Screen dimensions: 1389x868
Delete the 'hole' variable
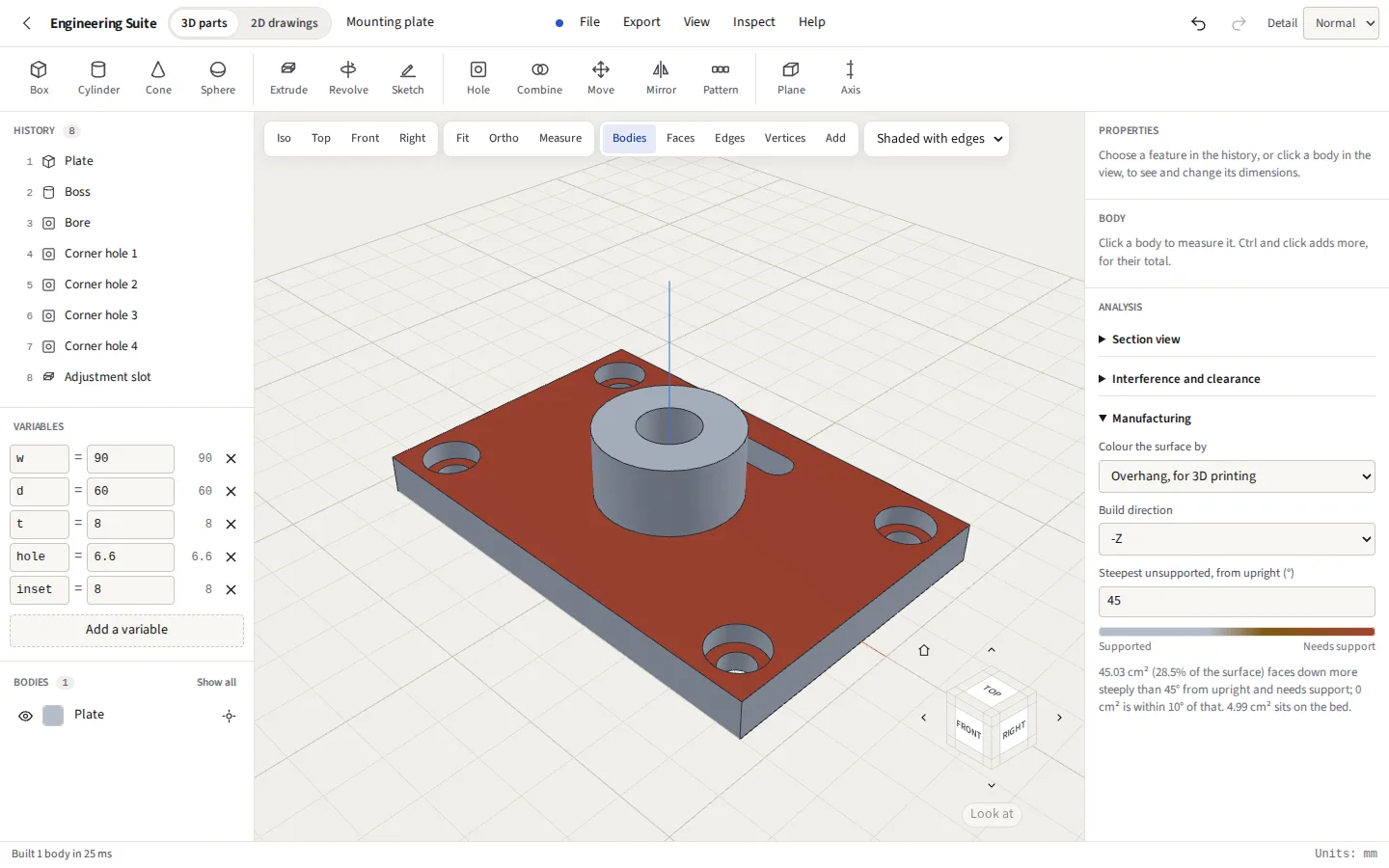pos(231,556)
